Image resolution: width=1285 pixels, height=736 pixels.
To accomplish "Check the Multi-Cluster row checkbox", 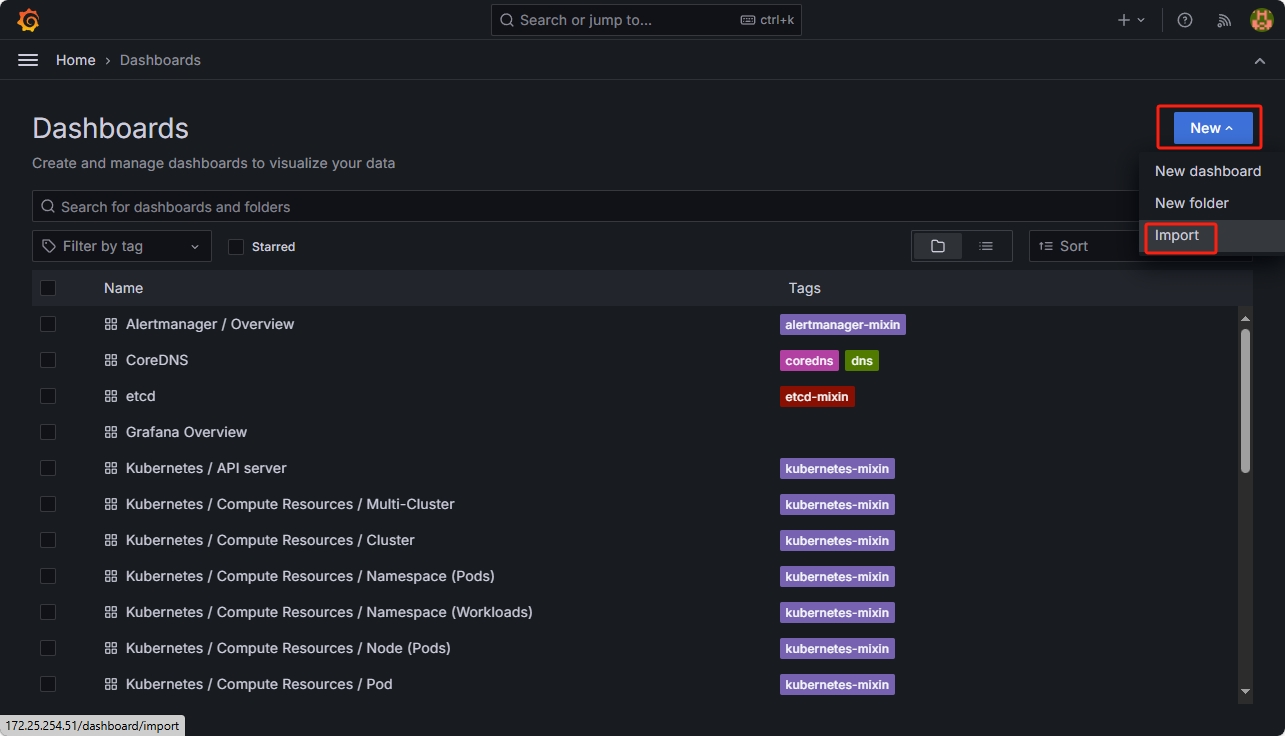I will (48, 504).
